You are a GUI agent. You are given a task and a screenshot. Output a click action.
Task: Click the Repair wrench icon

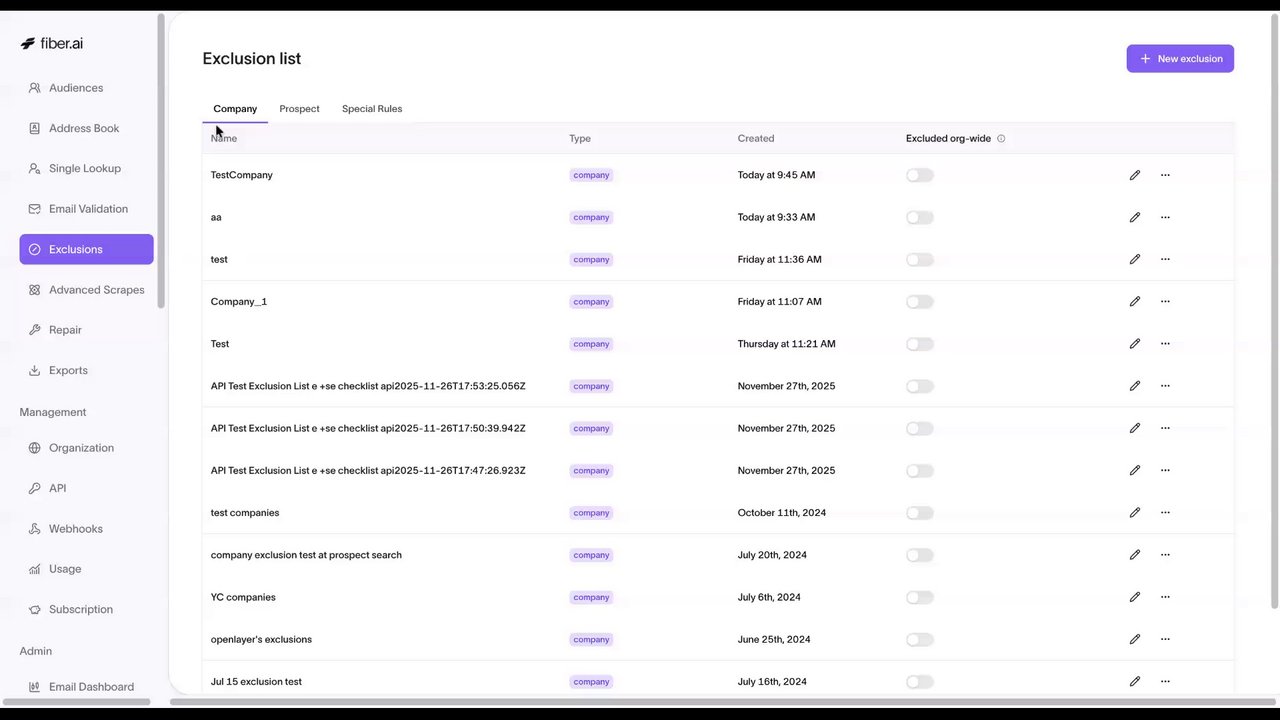pyautogui.click(x=35, y=330)
